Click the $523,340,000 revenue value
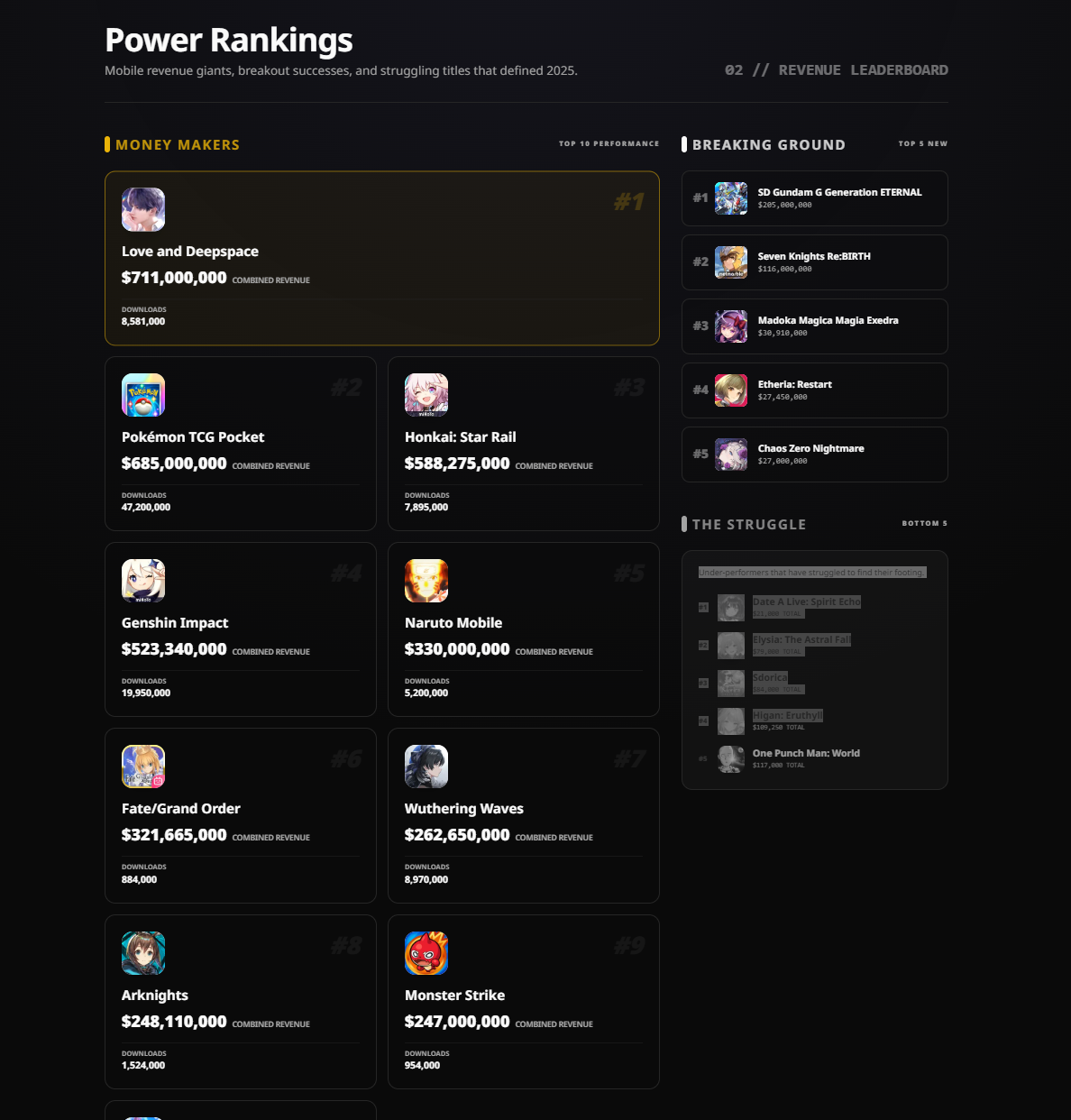 174,649
